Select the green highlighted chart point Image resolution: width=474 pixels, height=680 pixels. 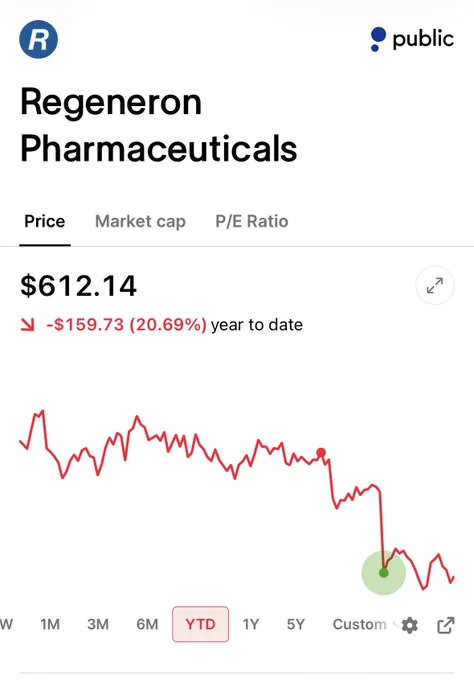[384, 573]
